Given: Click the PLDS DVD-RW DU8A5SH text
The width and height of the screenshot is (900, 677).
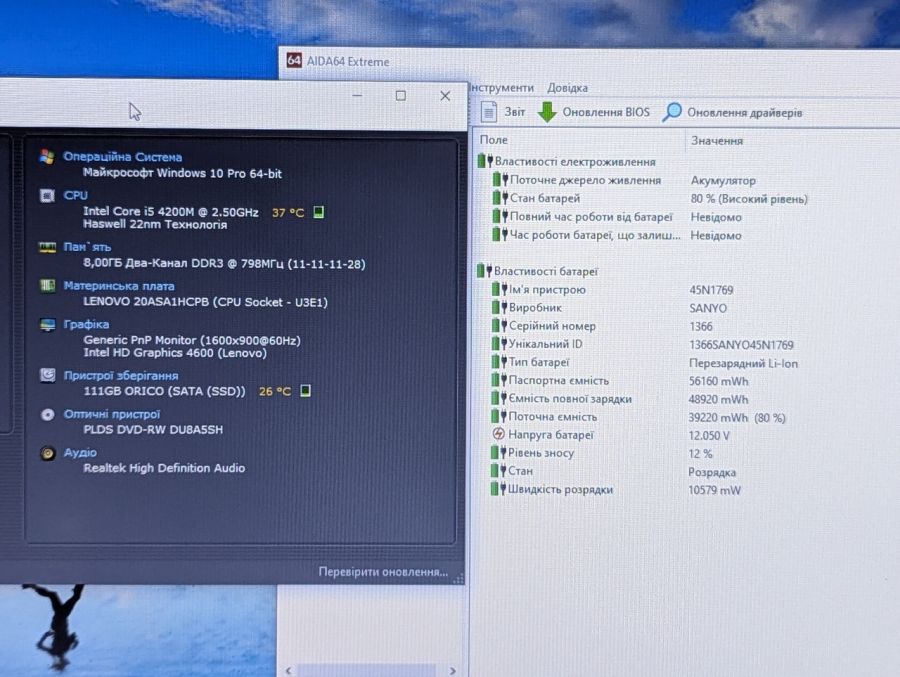Looking at the screenshot, I should click(153, 430).
